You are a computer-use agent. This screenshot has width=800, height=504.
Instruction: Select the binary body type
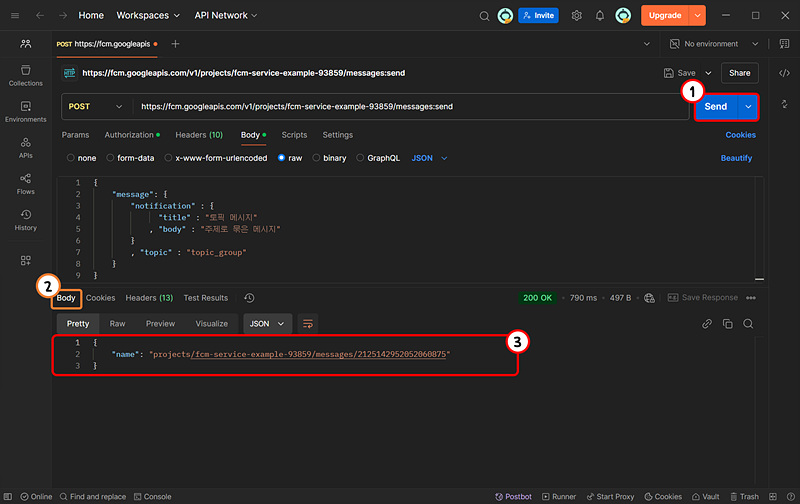tap(316, 158)
